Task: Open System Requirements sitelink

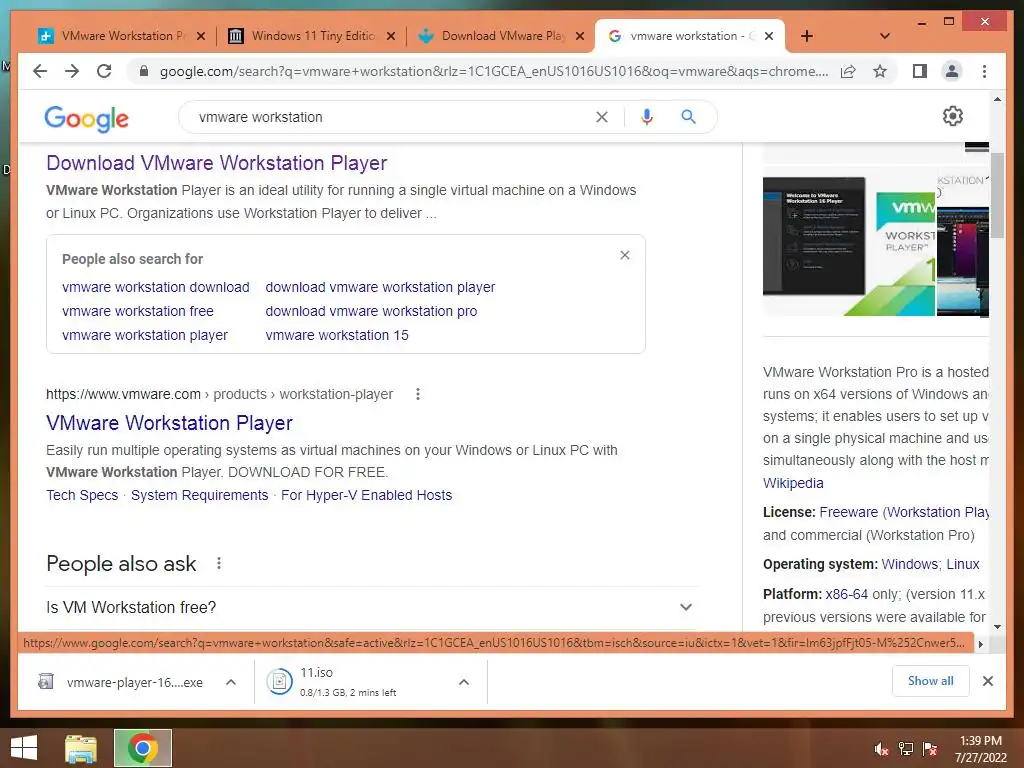Action: click(x=199, y=495)
